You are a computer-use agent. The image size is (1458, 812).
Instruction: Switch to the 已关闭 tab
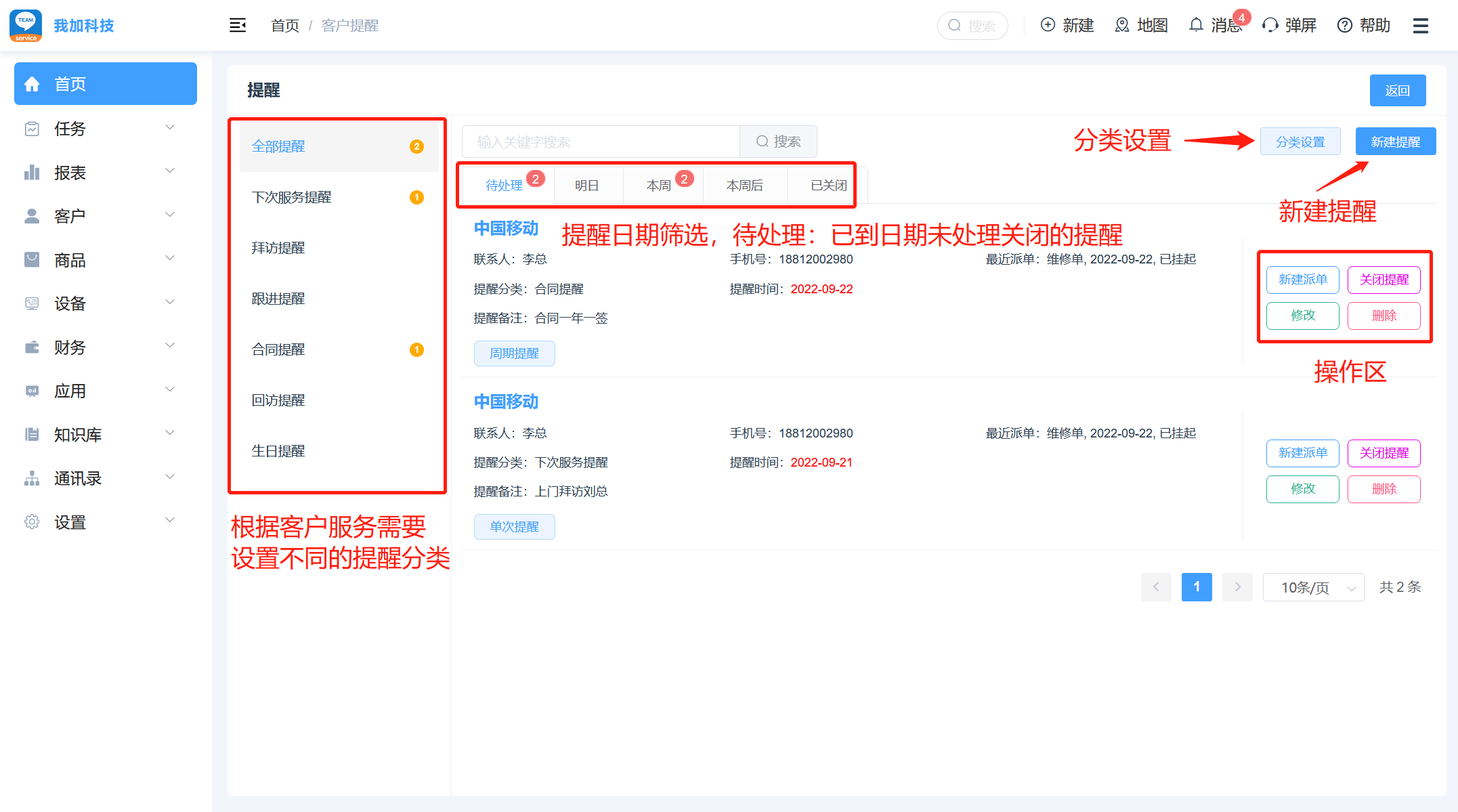(828, 186)
